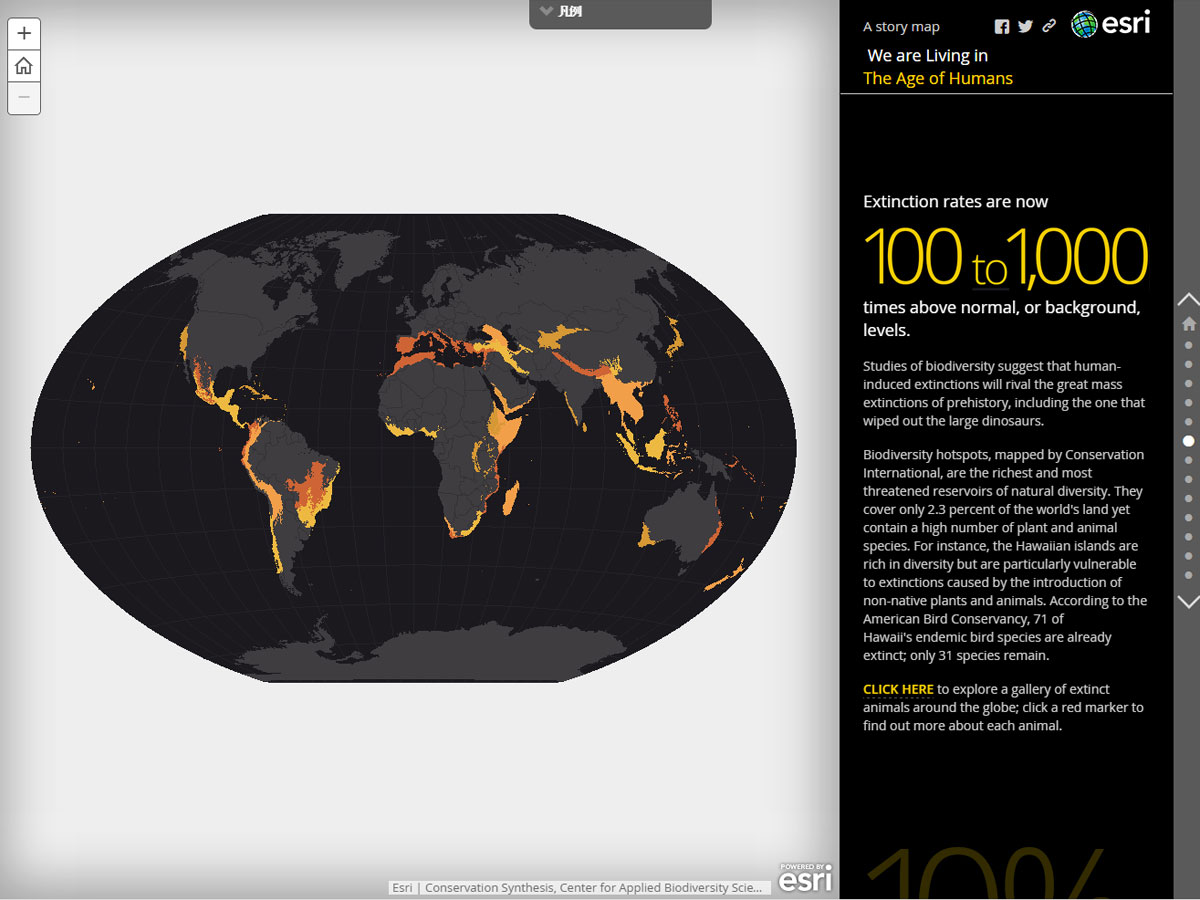
Task: Open 'The Age of Humans' title
Action: pyautogui.click(x=937, y=79)
